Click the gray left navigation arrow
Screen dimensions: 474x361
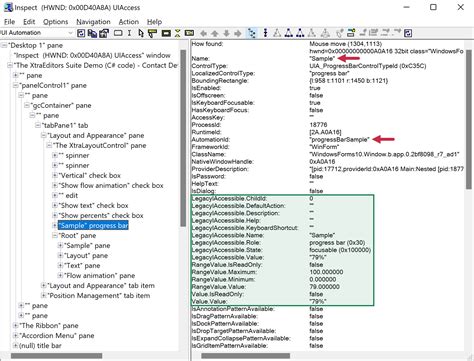[x=203, y=33]
